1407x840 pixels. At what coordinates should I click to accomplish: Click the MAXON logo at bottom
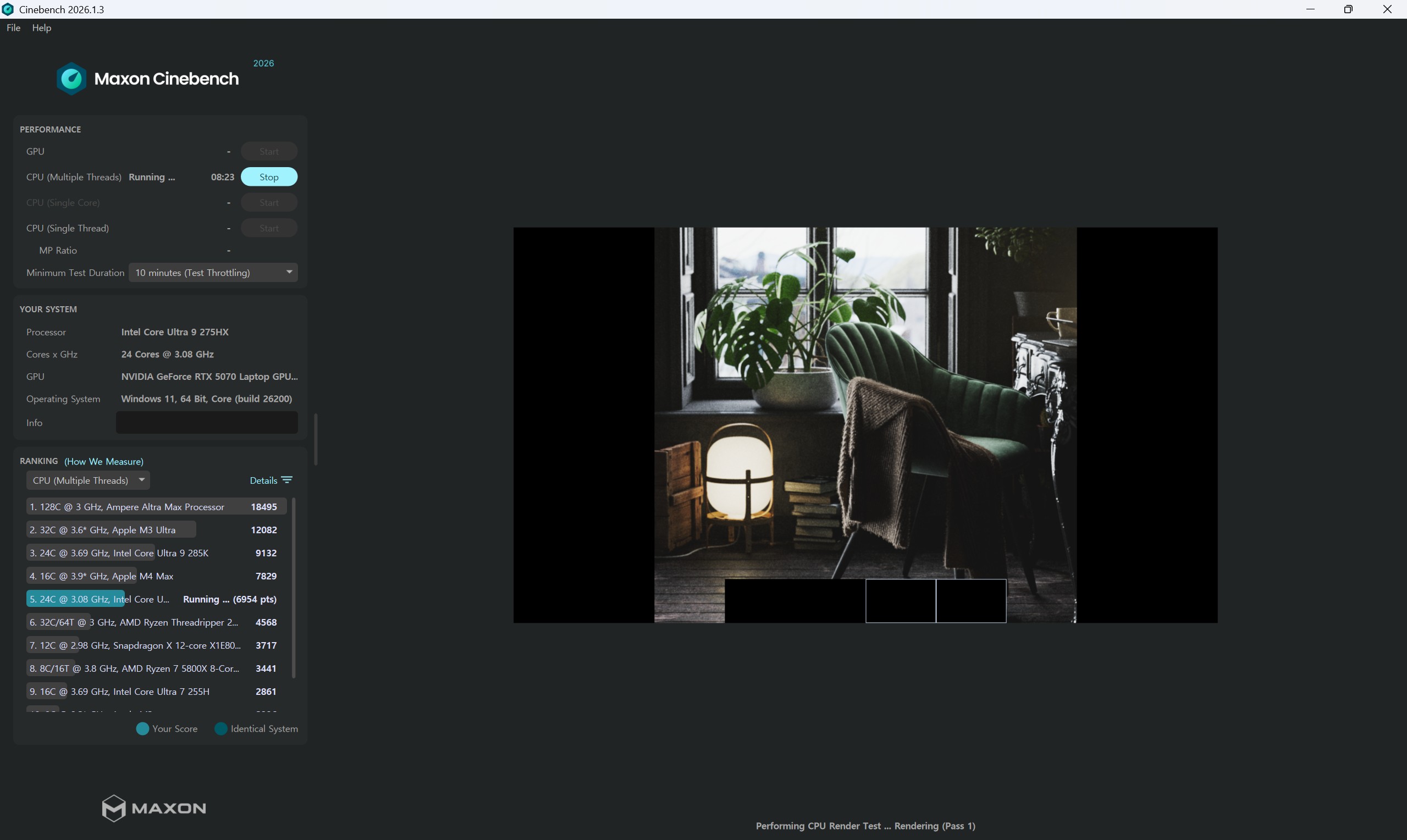point(154,808)
